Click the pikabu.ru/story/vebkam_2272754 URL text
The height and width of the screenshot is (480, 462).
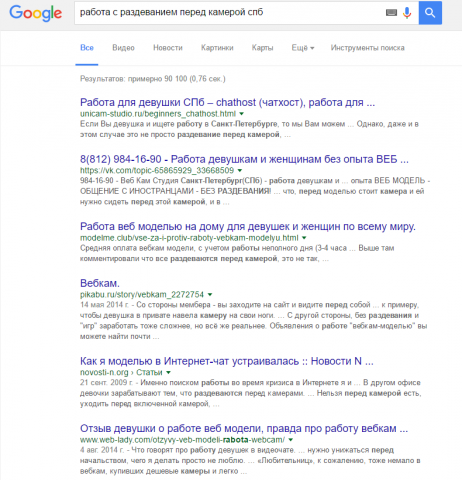[x=142, y=295]
